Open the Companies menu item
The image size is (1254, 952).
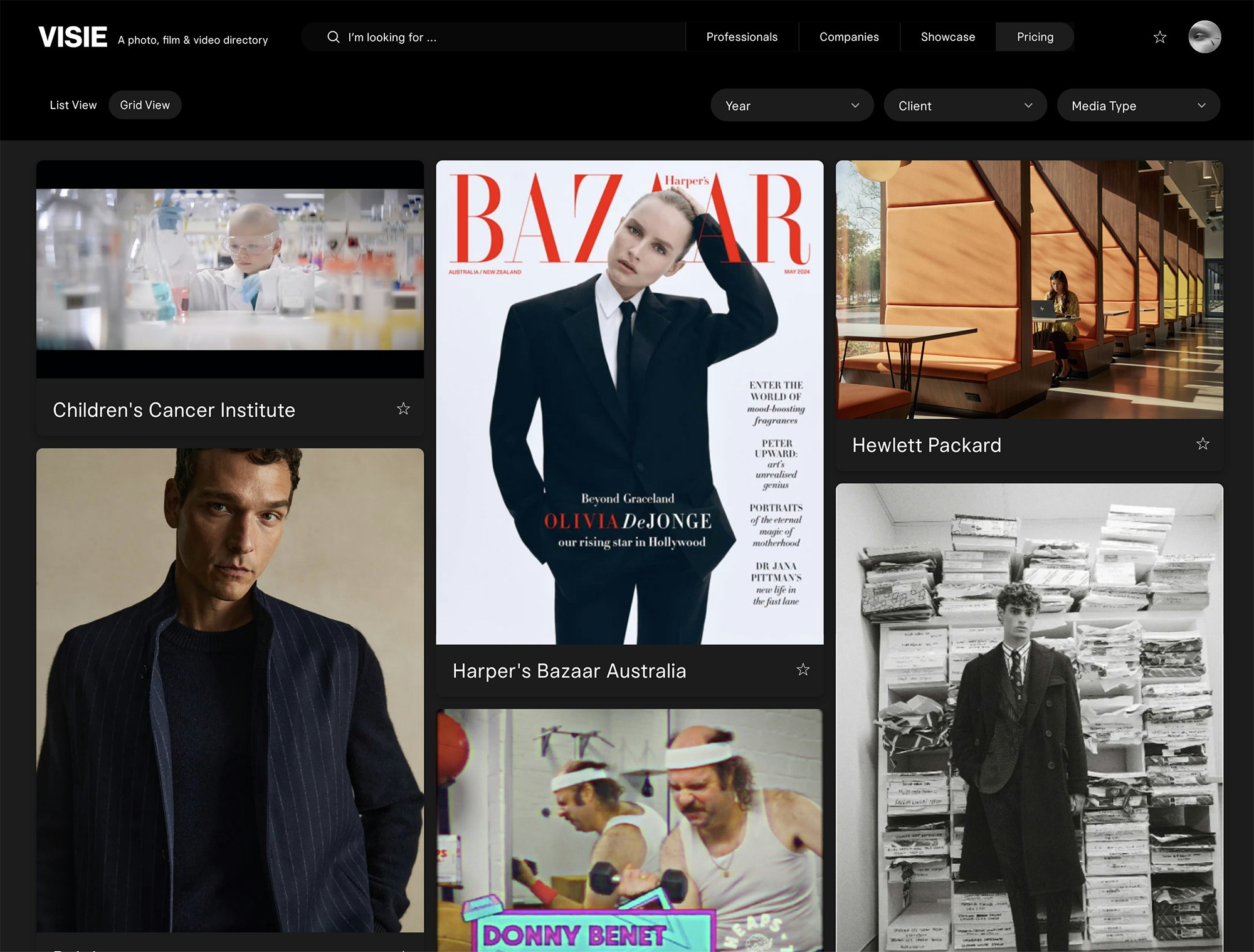point(849,37)
